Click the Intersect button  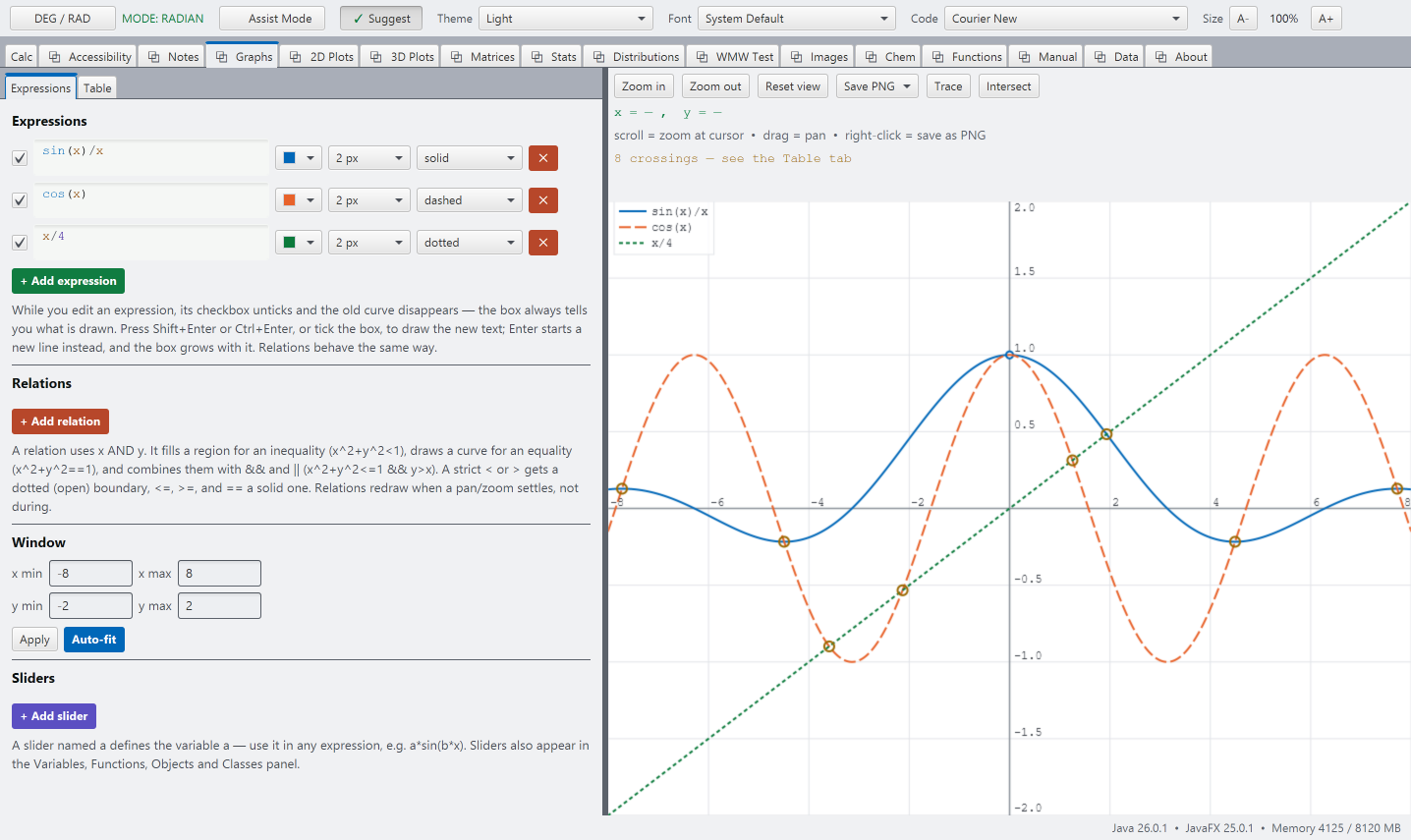click(x=1009, y=86)
